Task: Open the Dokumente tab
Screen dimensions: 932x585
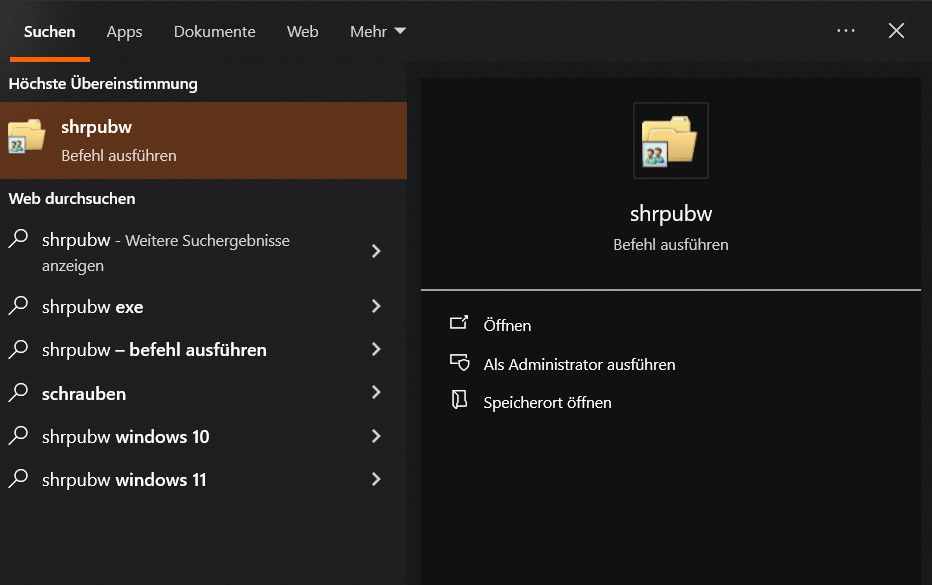Action: pyautogui.click(x=215, y=32)
